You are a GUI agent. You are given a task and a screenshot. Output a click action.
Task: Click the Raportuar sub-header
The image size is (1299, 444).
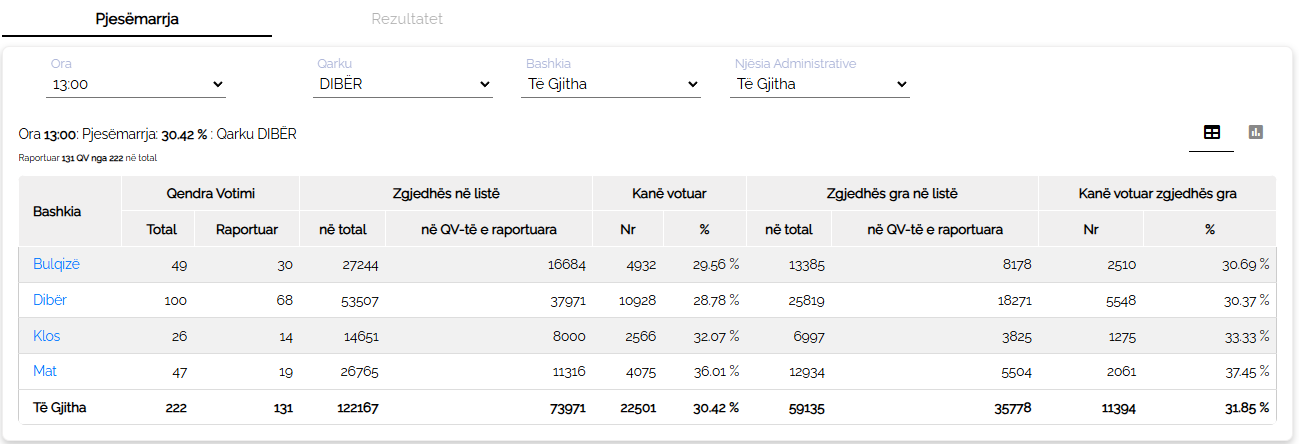pos(247,229)
